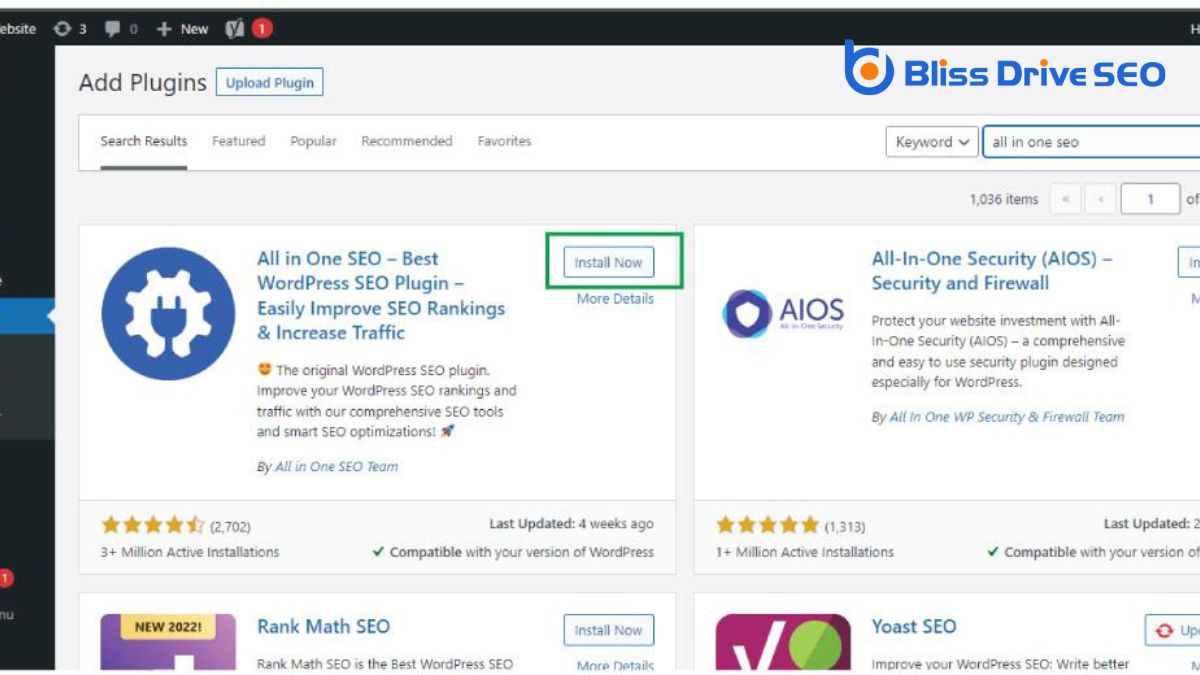The height and width of the screenshot is (675, 1200).
Task: Open the Featured plugins tab
Action: point(238,141)
